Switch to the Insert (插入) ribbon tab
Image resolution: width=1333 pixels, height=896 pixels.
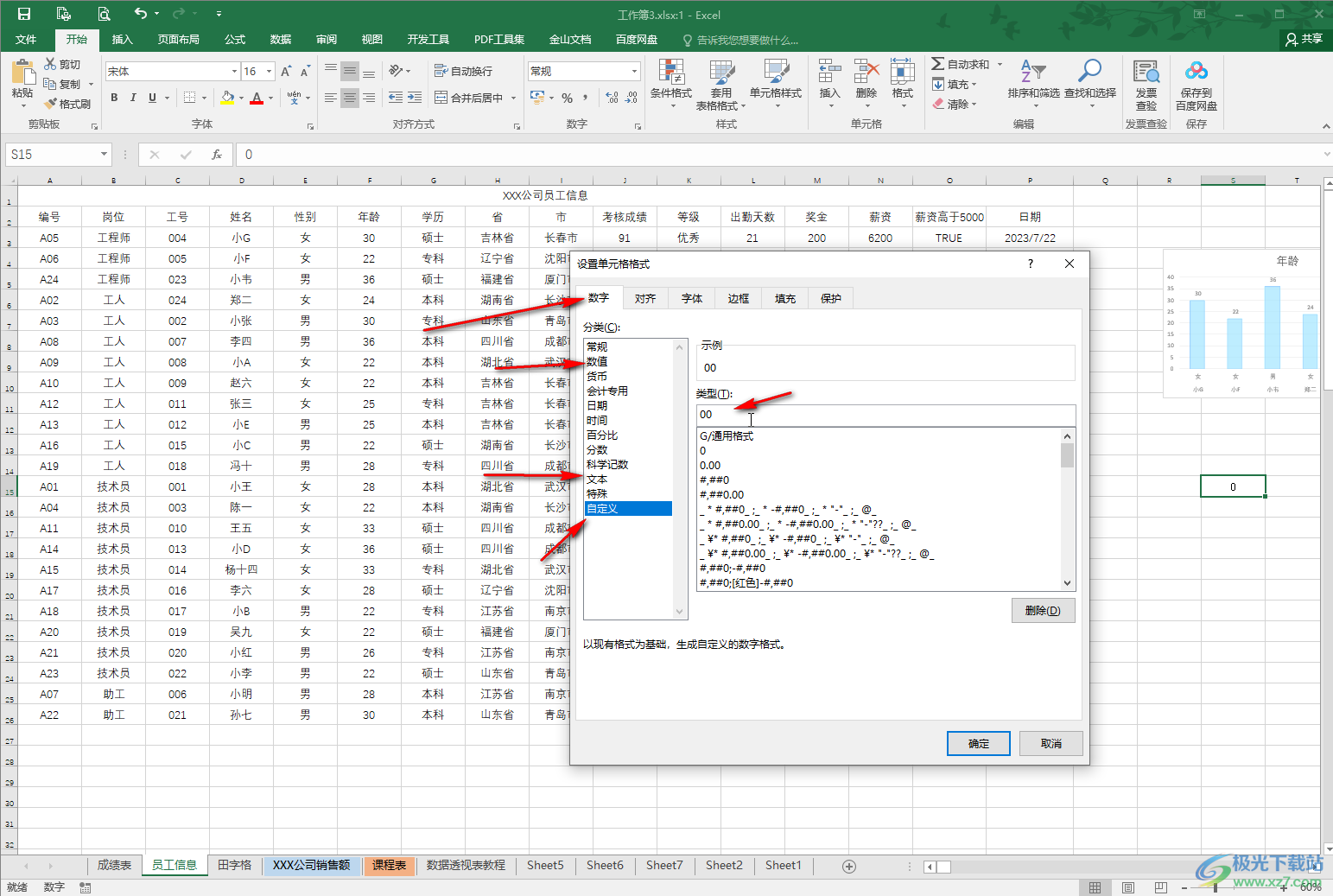click(123, 39)
